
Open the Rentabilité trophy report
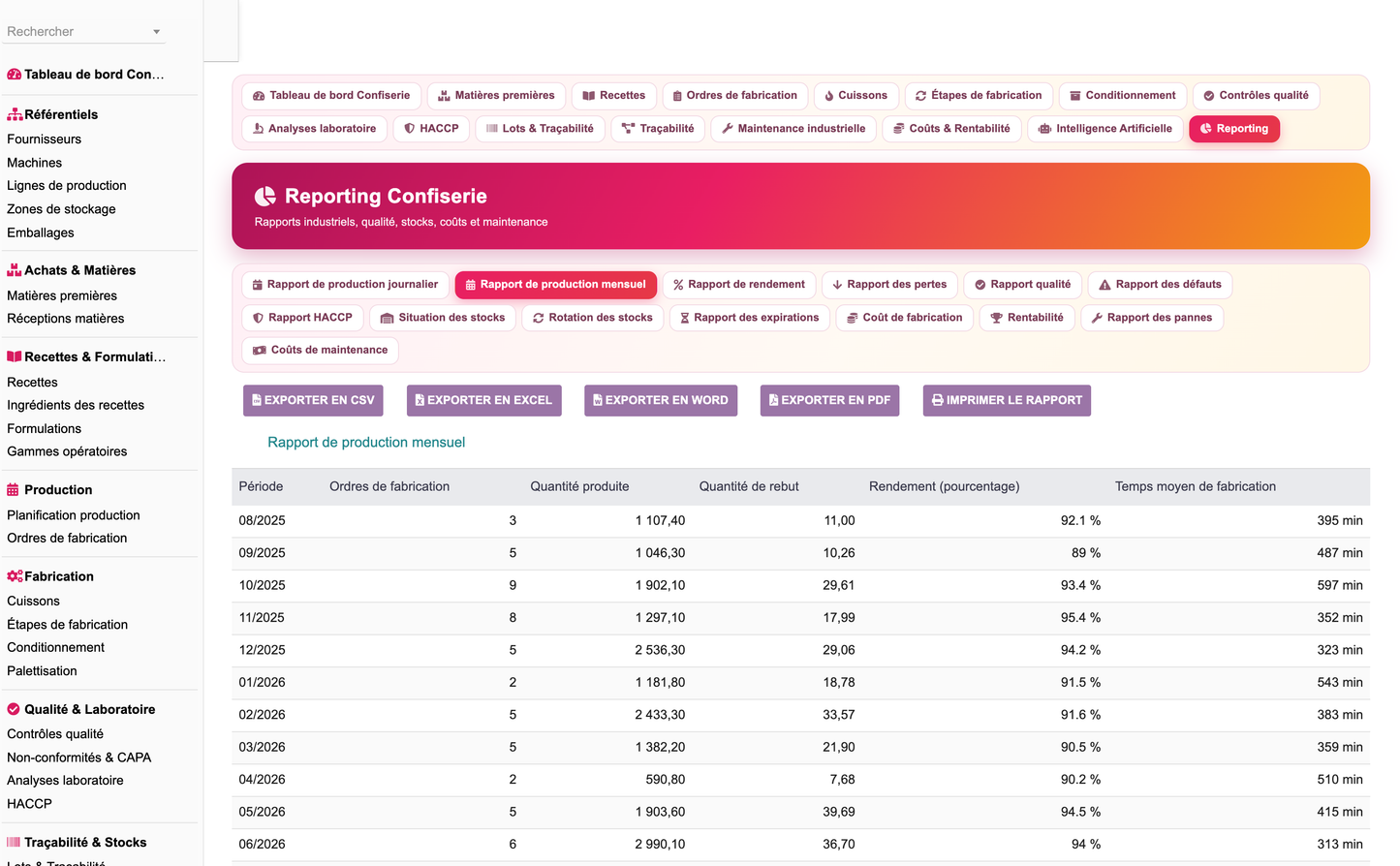tap(1027, 318)
